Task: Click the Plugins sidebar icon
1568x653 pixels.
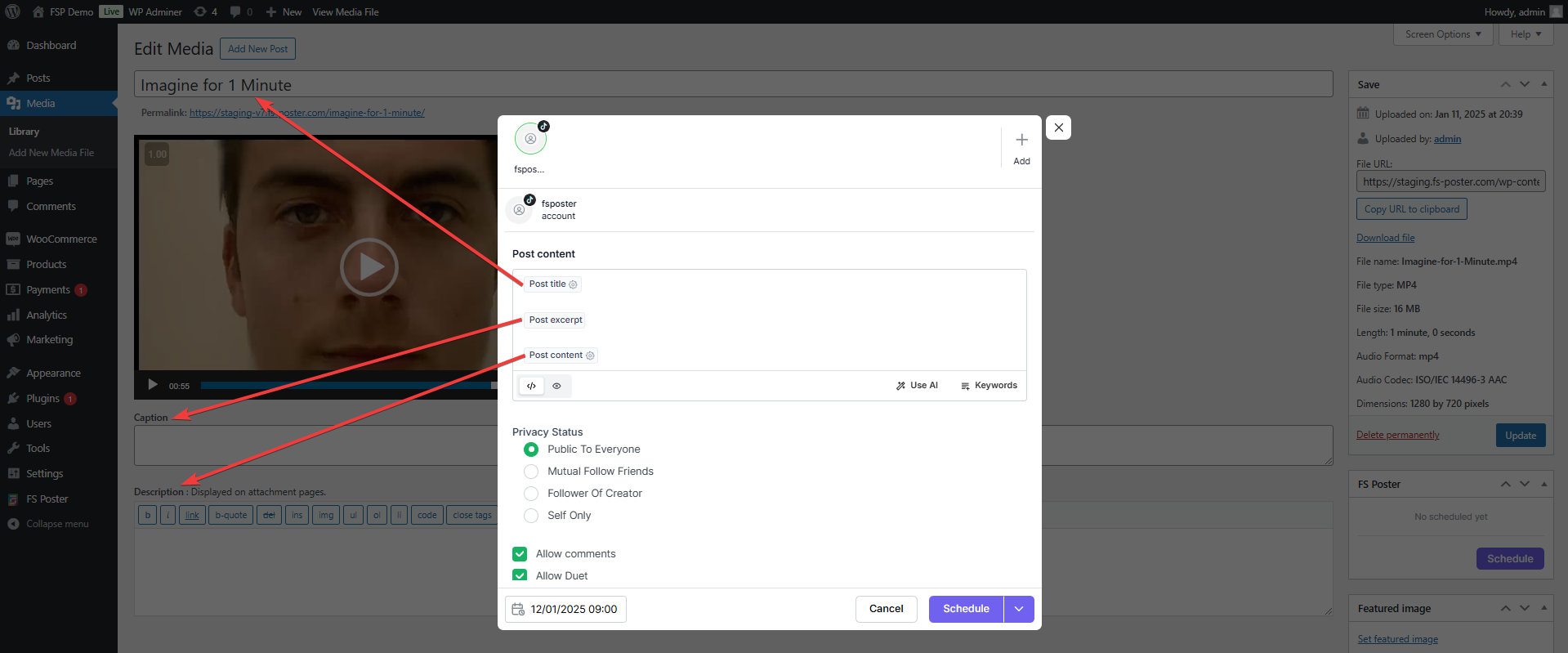Action: [x=13, y=398]
